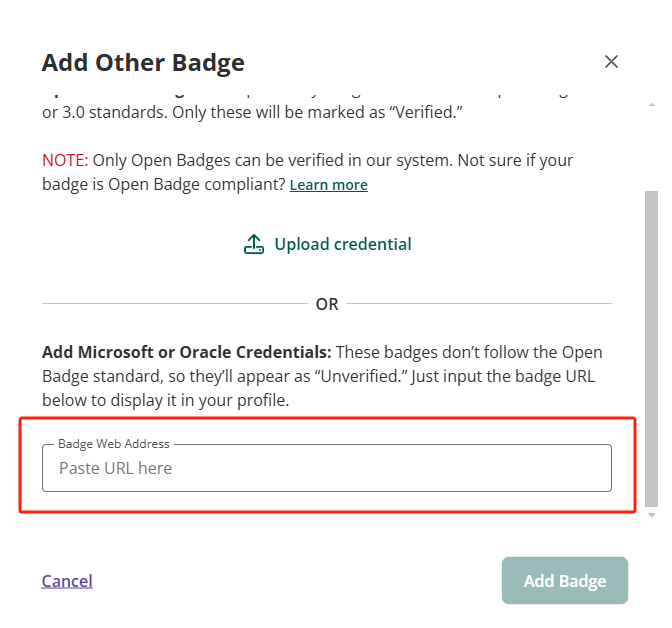Click the OR divider text
This screenshot has height=628, width=672.
[x=327, y=304]
